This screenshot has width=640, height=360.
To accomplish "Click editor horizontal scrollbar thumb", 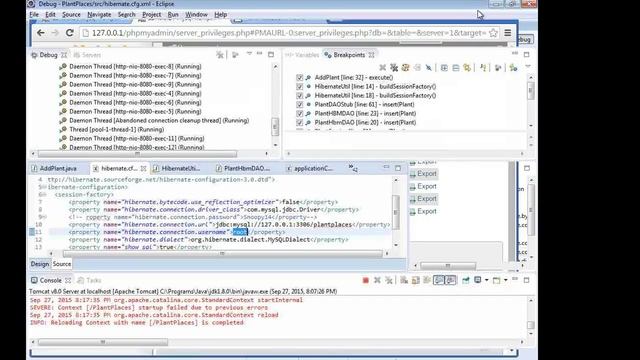I will coord(222,253).
